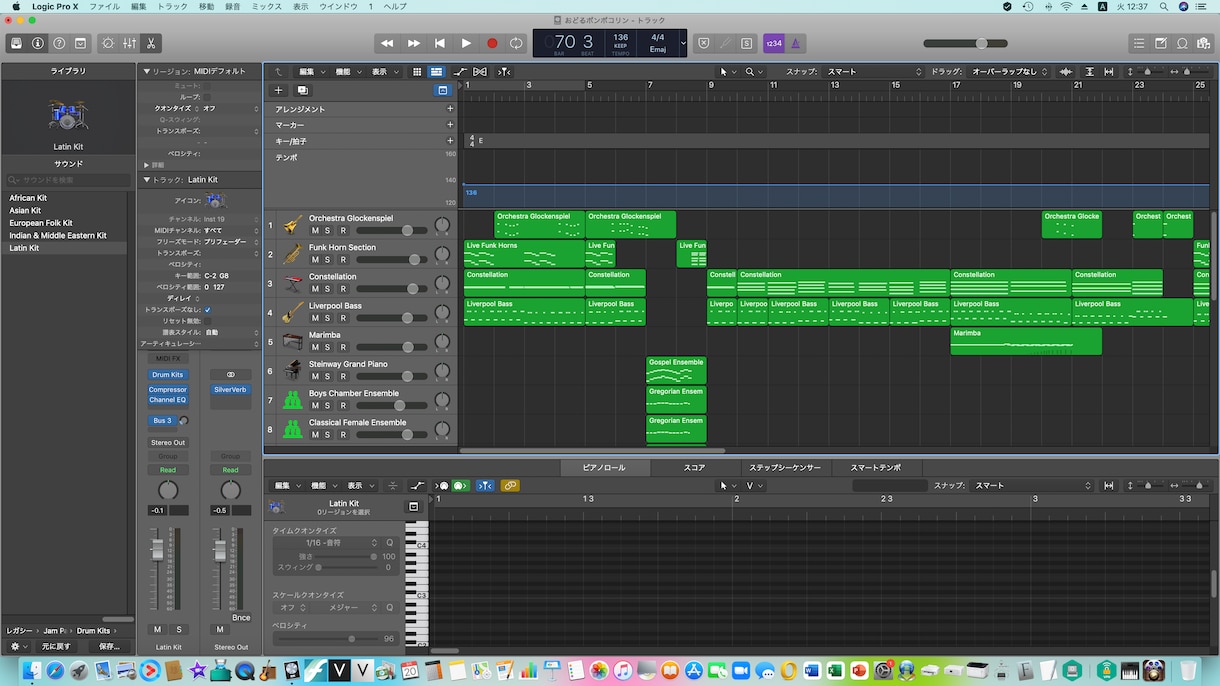Start playback with the Play button
1220x686 pixels.
[466, 43]
